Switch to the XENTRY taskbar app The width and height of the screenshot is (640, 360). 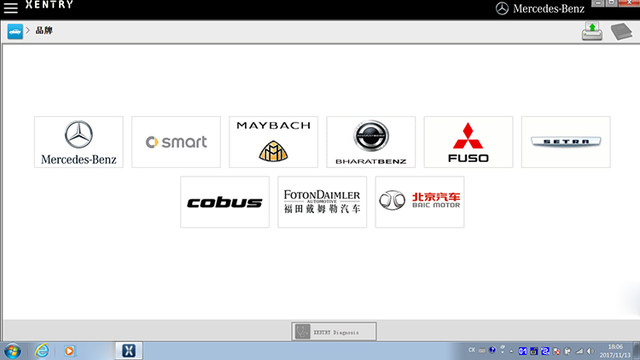(x=129, y=351)
